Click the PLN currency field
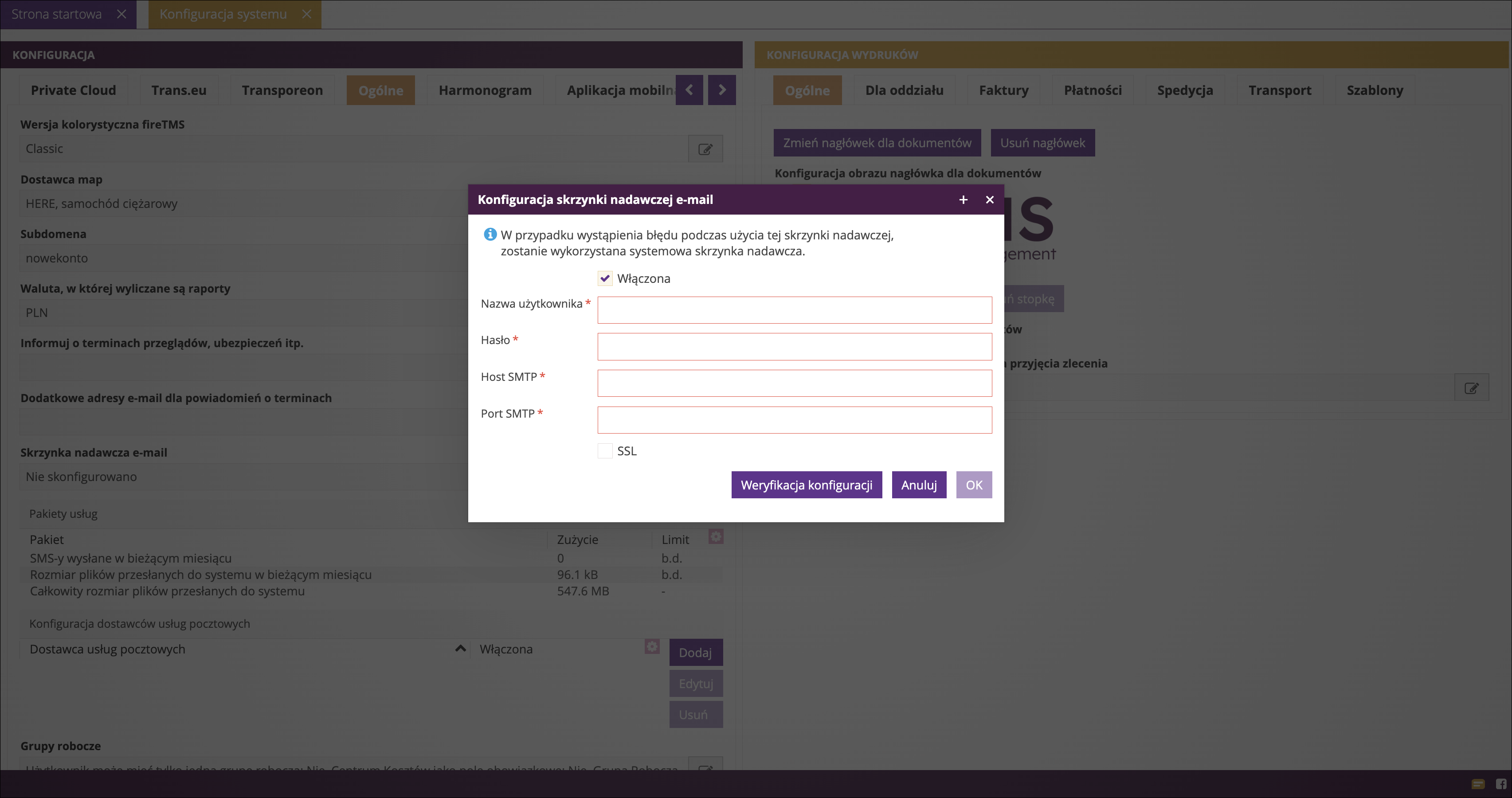Screen dimensions: 1512x798 [243, 313]
